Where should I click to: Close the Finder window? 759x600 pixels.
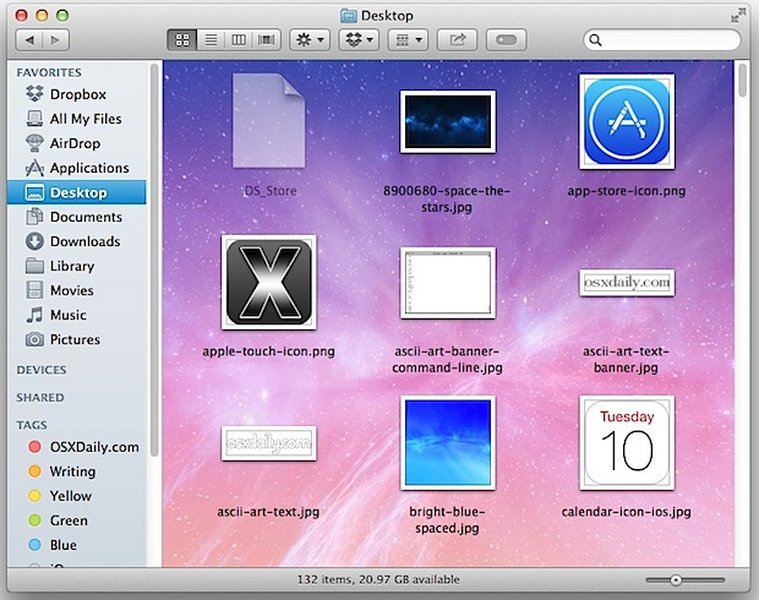pyautogui.click(x=21, y=15)
